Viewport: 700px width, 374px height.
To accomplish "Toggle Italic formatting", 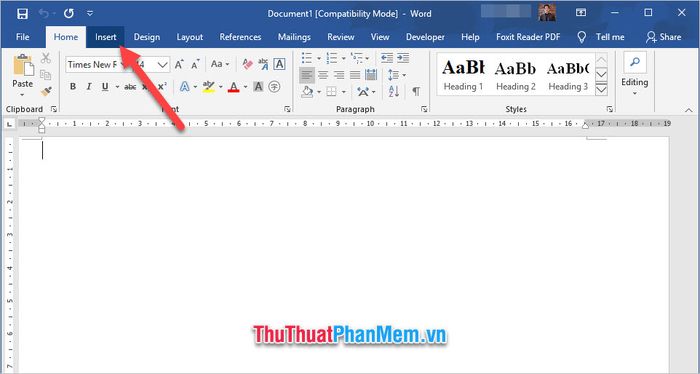I will click(89, 87).
